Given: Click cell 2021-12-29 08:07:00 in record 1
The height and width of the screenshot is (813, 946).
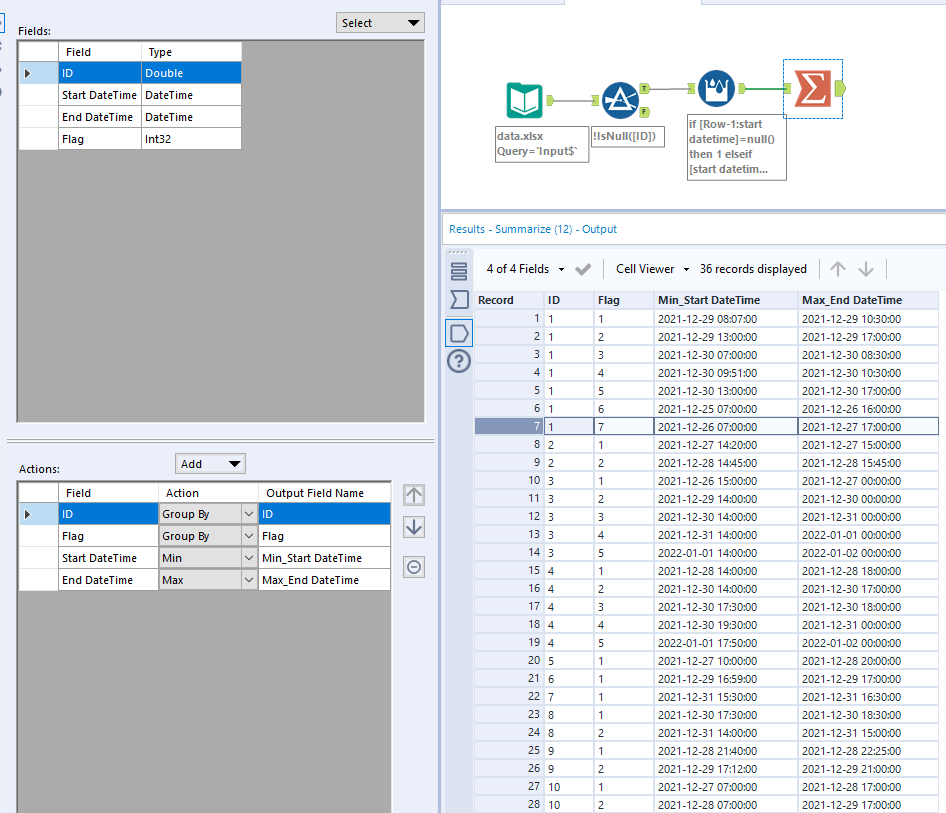Looking at the screenshot, I should [726, 319].
